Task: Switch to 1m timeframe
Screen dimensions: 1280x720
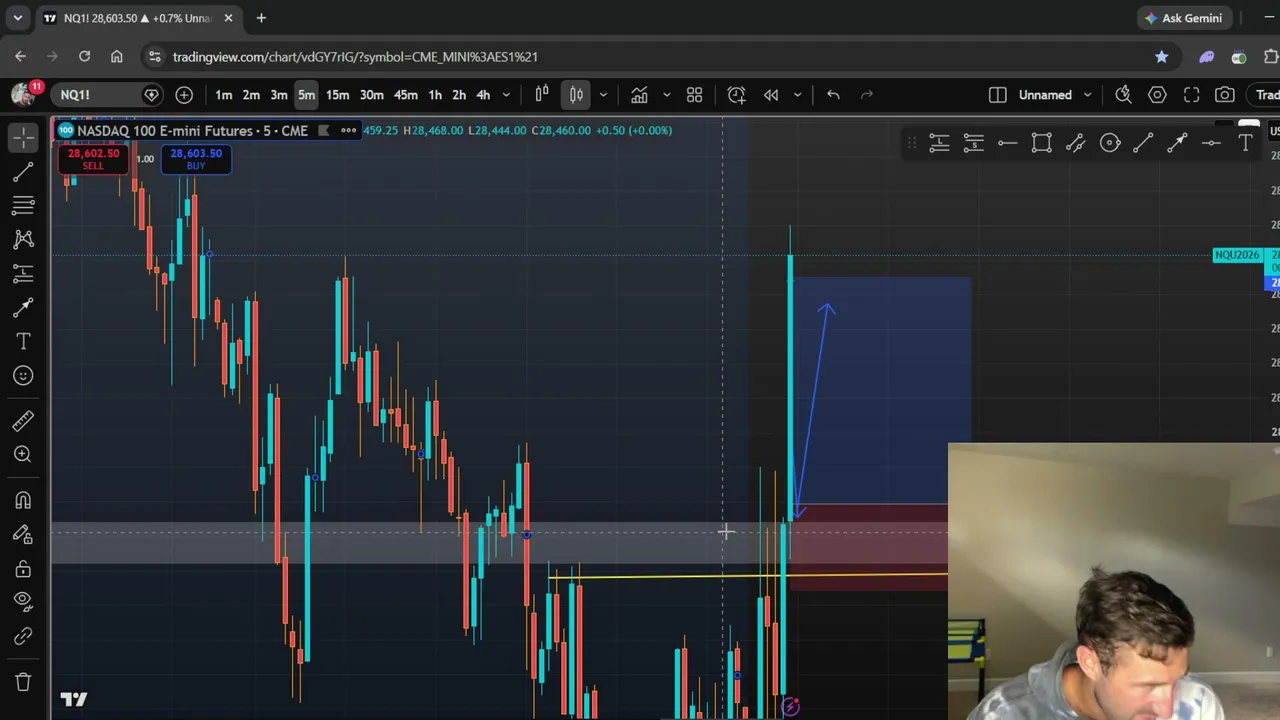Action: (x=224, y=95)
